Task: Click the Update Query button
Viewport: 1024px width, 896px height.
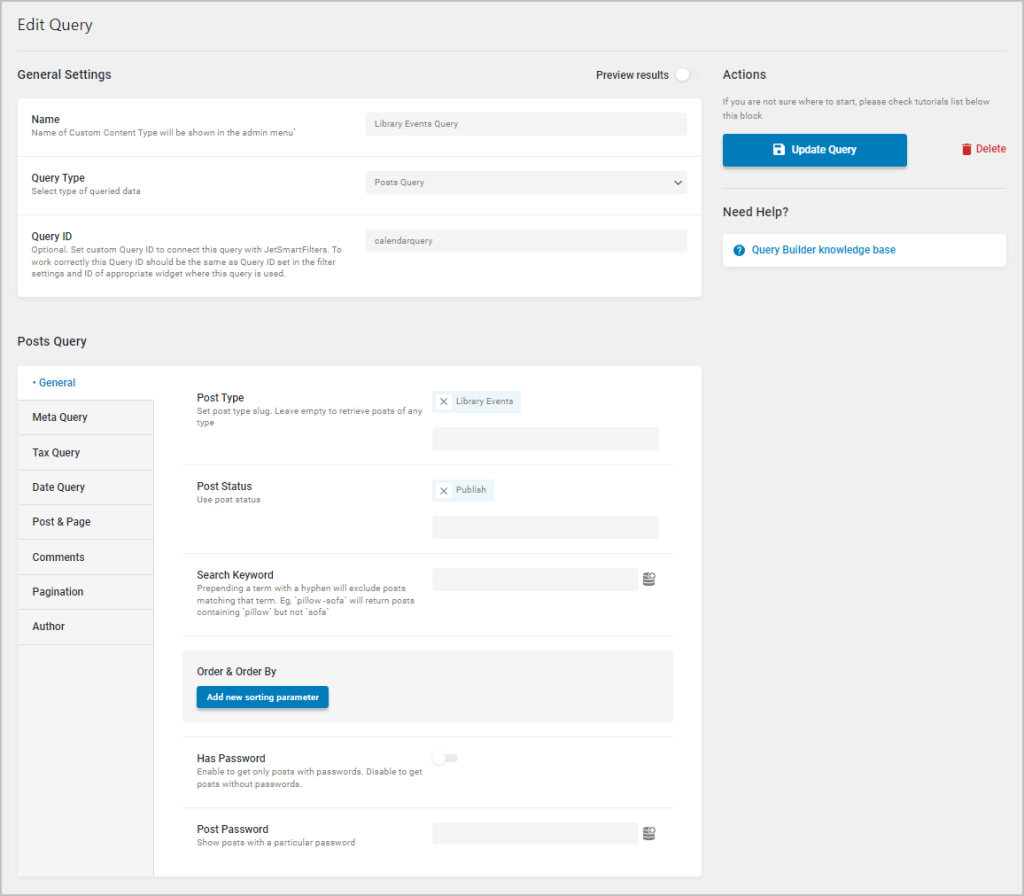Action: pyautogui.click(x=814, y=149)
